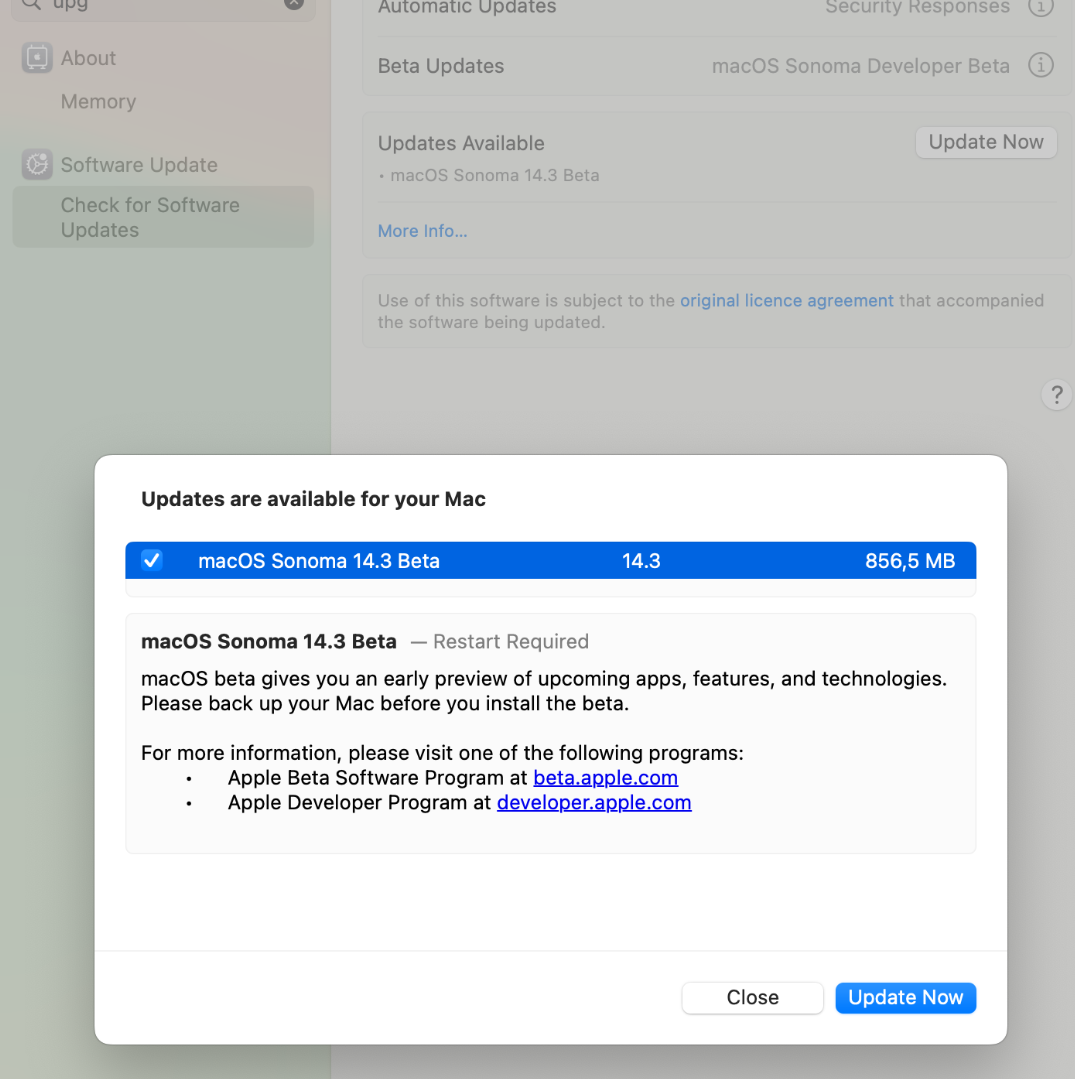Viewport: 1075px width, 1079px height.
Task: Open the More Info… link
Action: coord(422,231)
